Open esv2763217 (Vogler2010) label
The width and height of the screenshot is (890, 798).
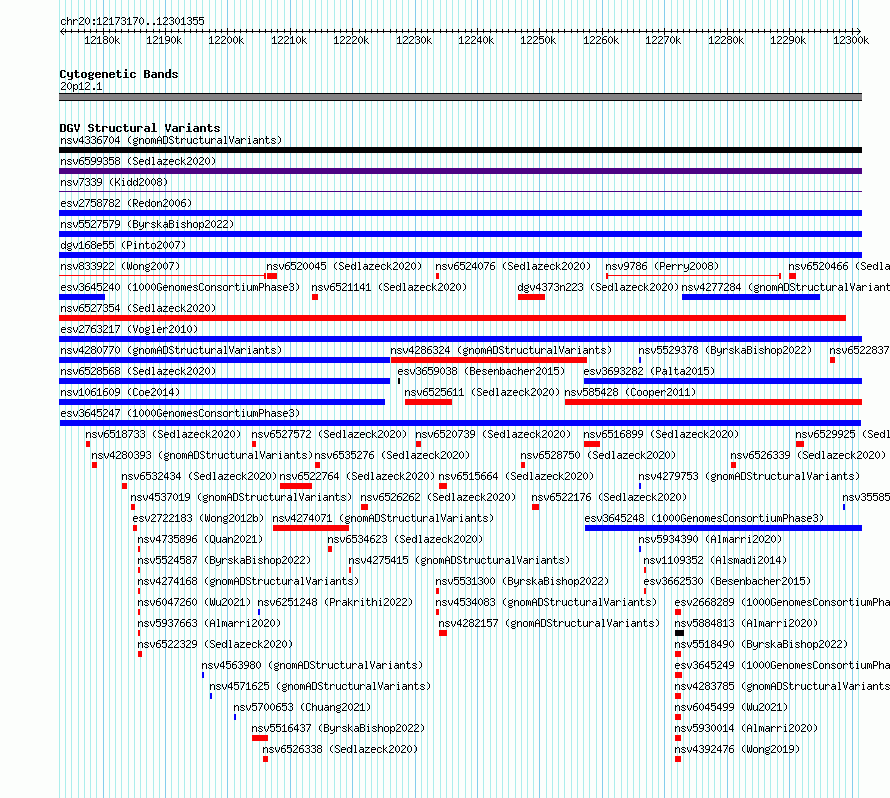[129, 329]
